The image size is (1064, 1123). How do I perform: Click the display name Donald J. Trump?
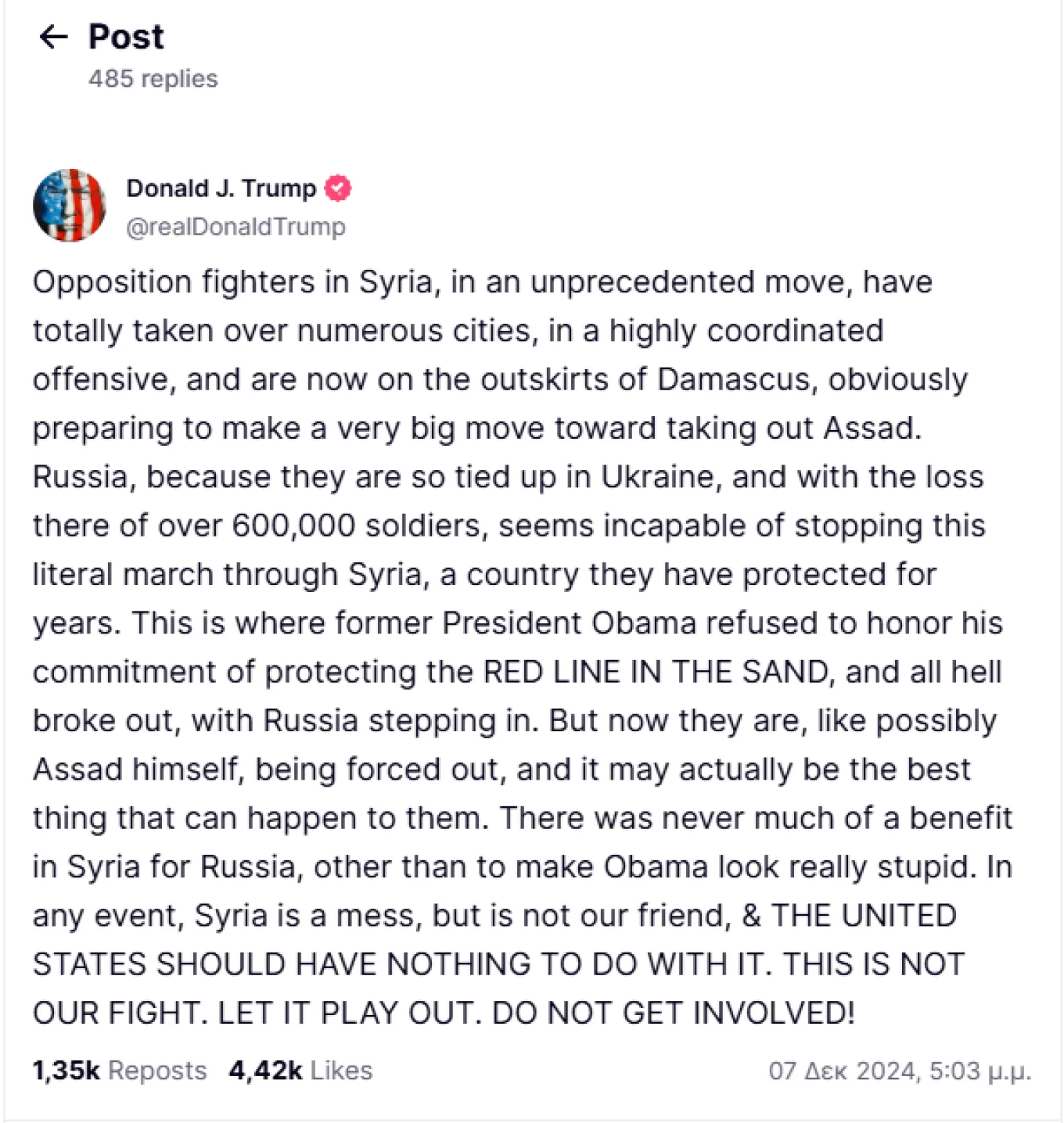pos(221,188)
